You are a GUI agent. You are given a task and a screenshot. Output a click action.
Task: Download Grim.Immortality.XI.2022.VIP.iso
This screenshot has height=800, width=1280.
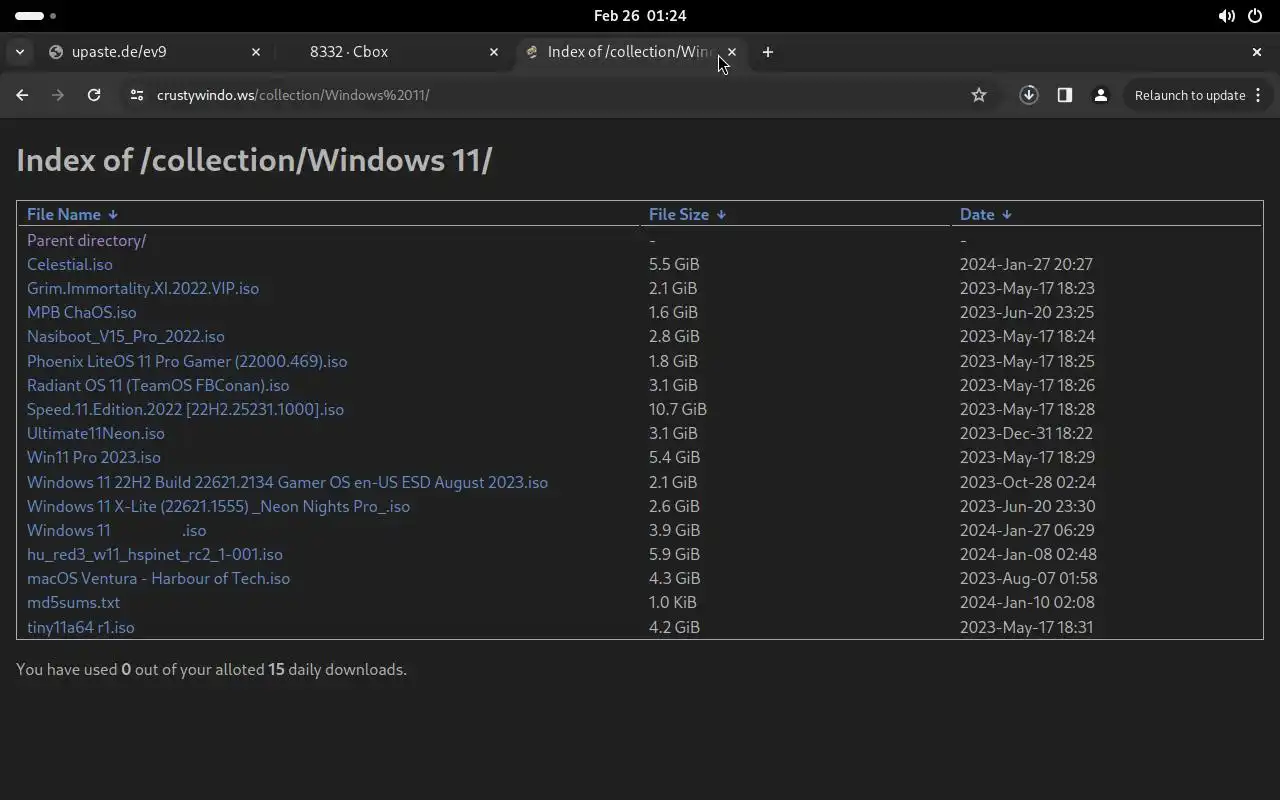pyautogui.click(x=143, y=288)
